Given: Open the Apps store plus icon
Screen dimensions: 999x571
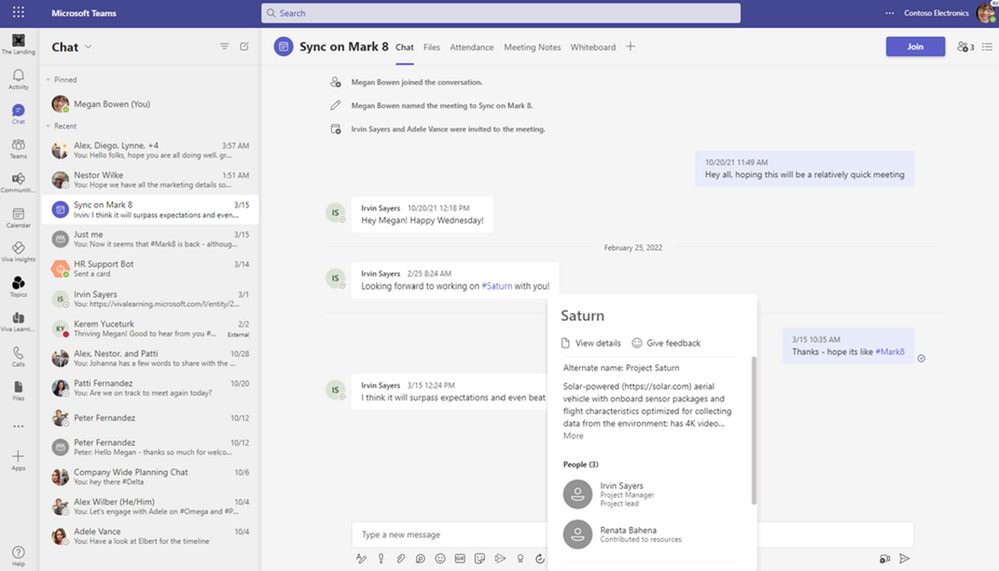Looking at the screenshot, I should click(x=18, y=460).
